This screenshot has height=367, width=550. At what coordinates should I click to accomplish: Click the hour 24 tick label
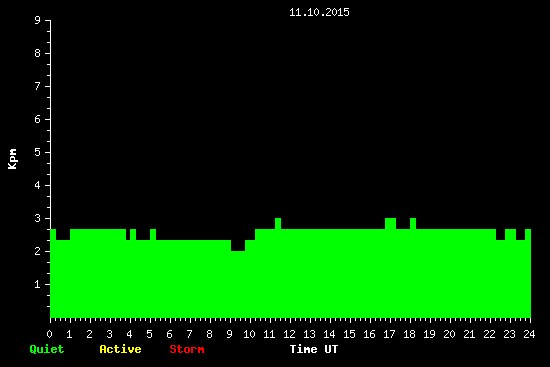tap(529, 334)
